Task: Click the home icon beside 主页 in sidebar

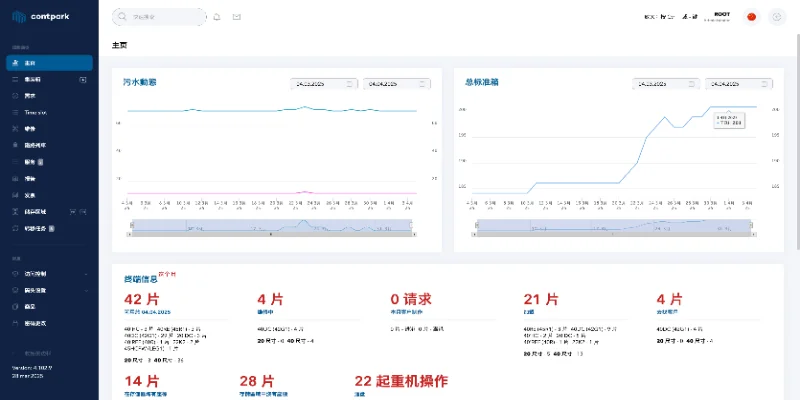Action: click(14, 63)
